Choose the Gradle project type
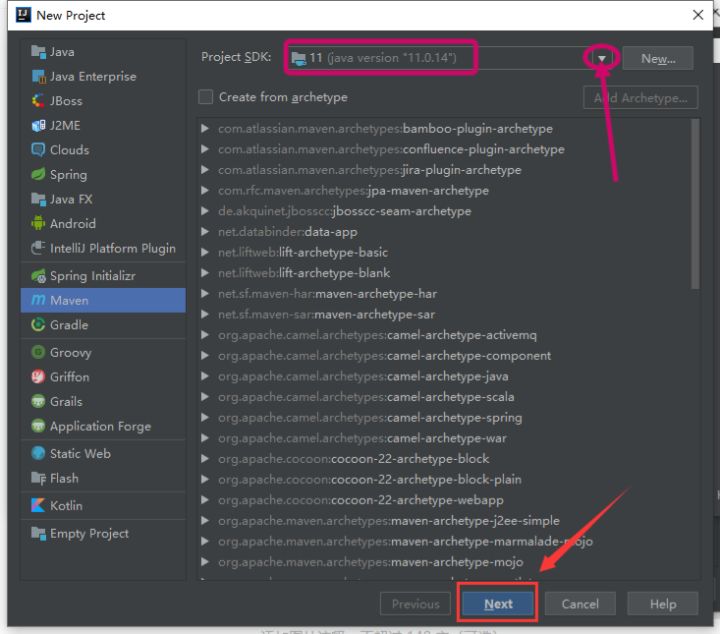This screenshot has height=634, width=720. [103, 325]
